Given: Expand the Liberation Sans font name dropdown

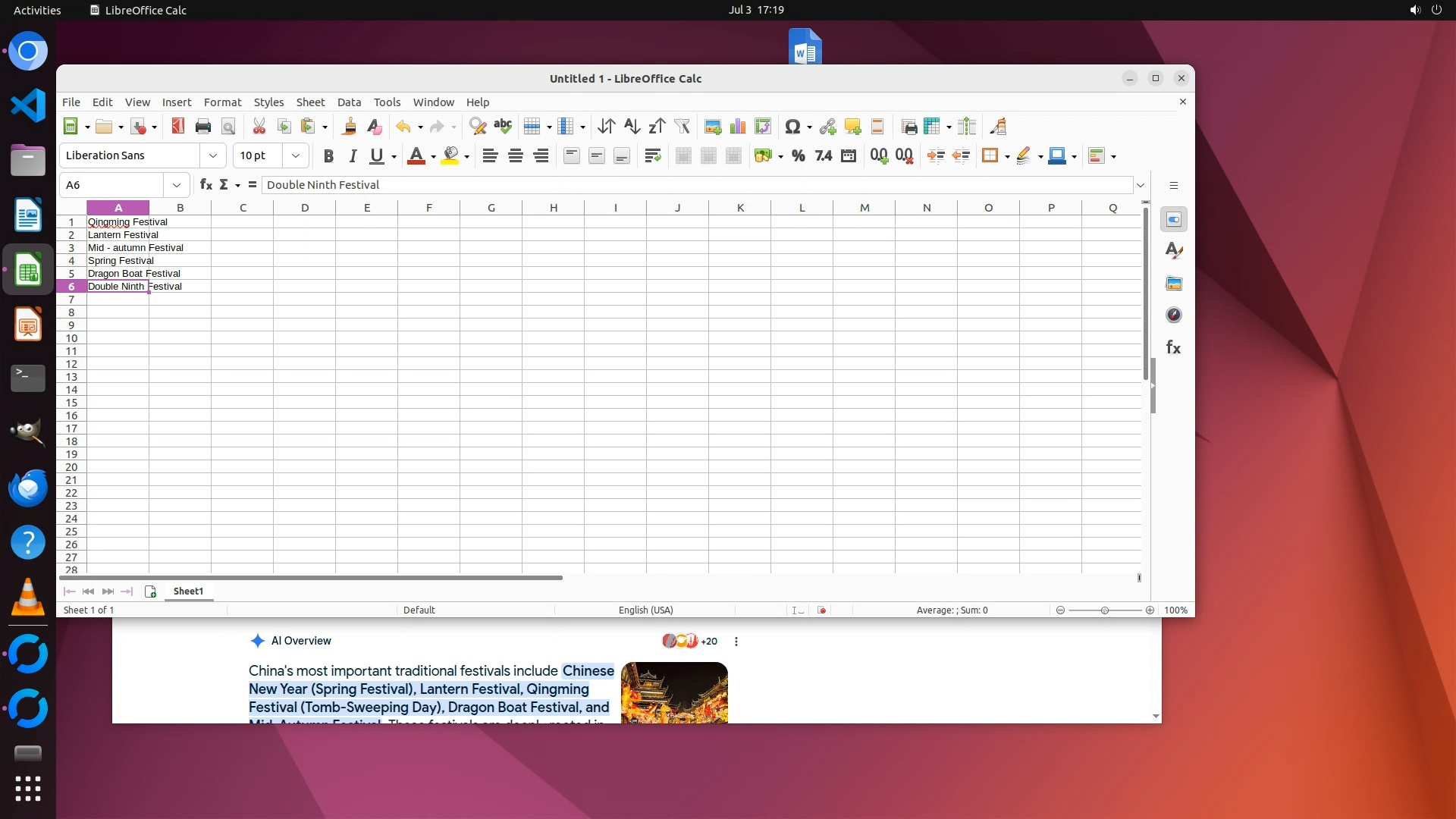Looking at the screenshot, I should 213,155.
